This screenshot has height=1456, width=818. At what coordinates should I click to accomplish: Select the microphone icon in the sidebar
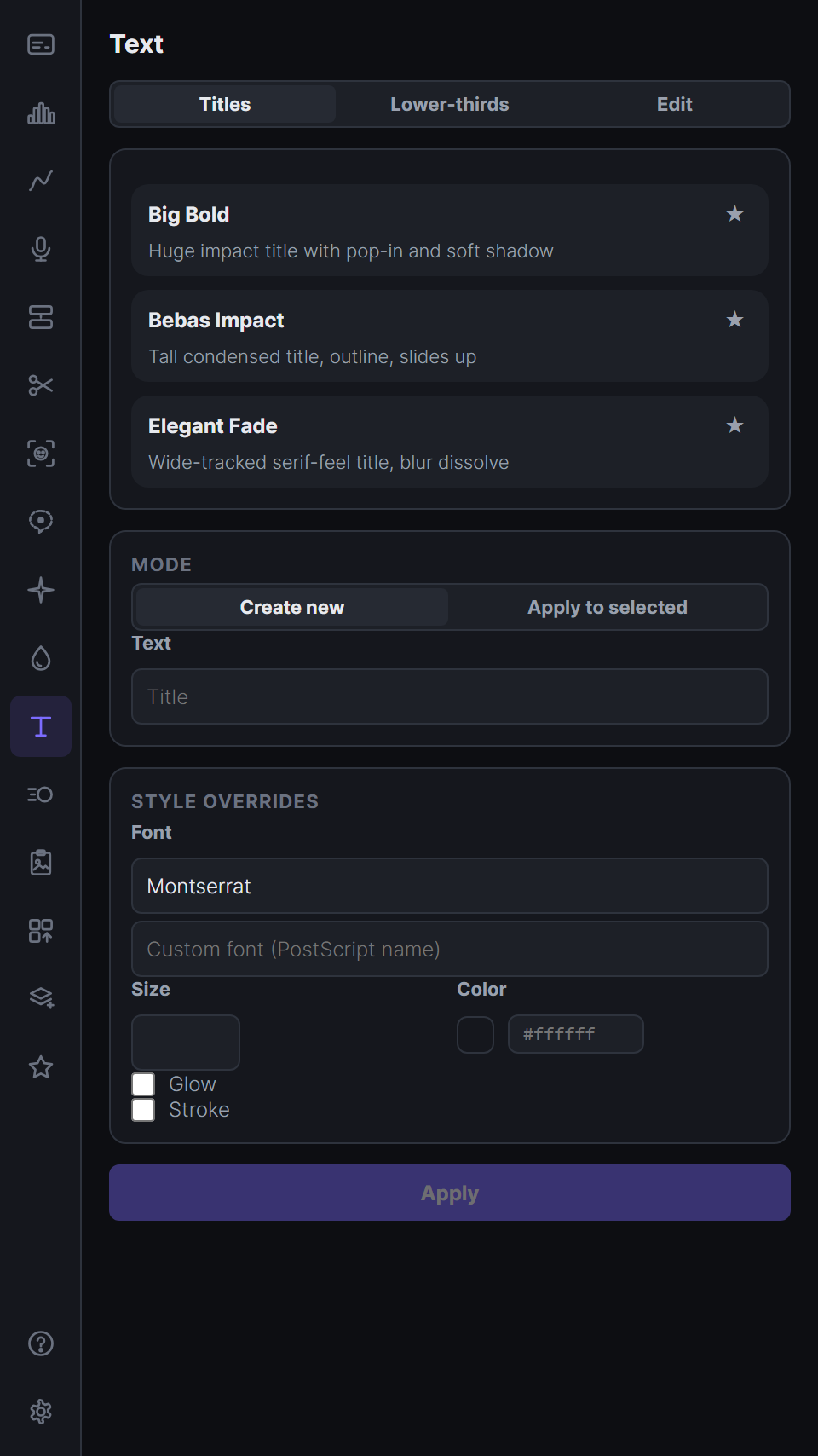coord(41,249)
